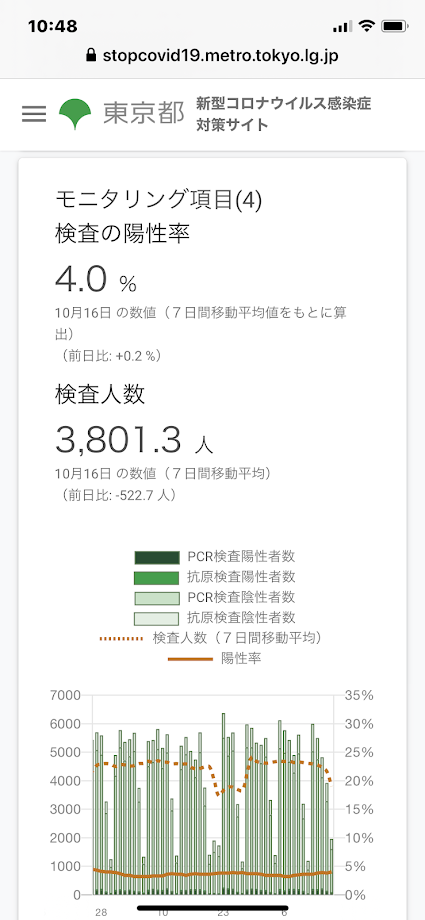425x920 pixels.
Task: Open the 東京都 site title link
Action: [x=144, y=114]
